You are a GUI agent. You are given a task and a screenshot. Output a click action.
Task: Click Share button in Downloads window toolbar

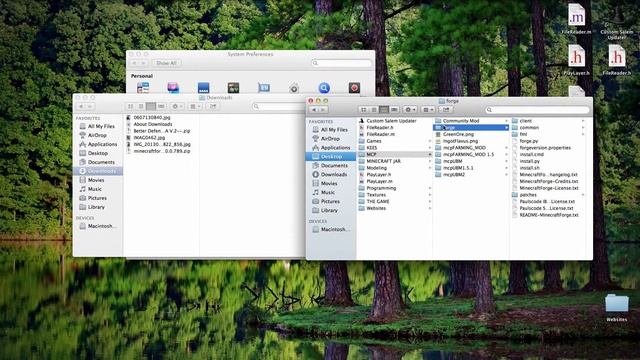213,106
